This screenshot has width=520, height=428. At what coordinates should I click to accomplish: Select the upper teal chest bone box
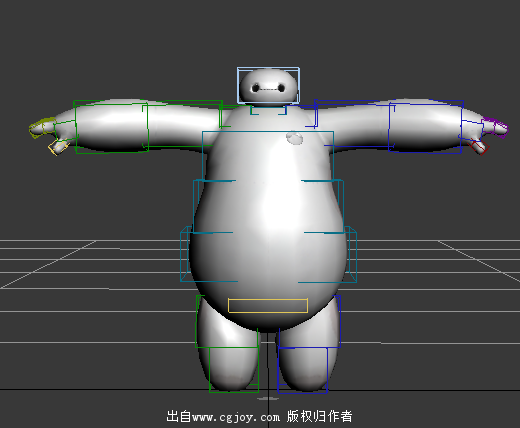point(268,156)
